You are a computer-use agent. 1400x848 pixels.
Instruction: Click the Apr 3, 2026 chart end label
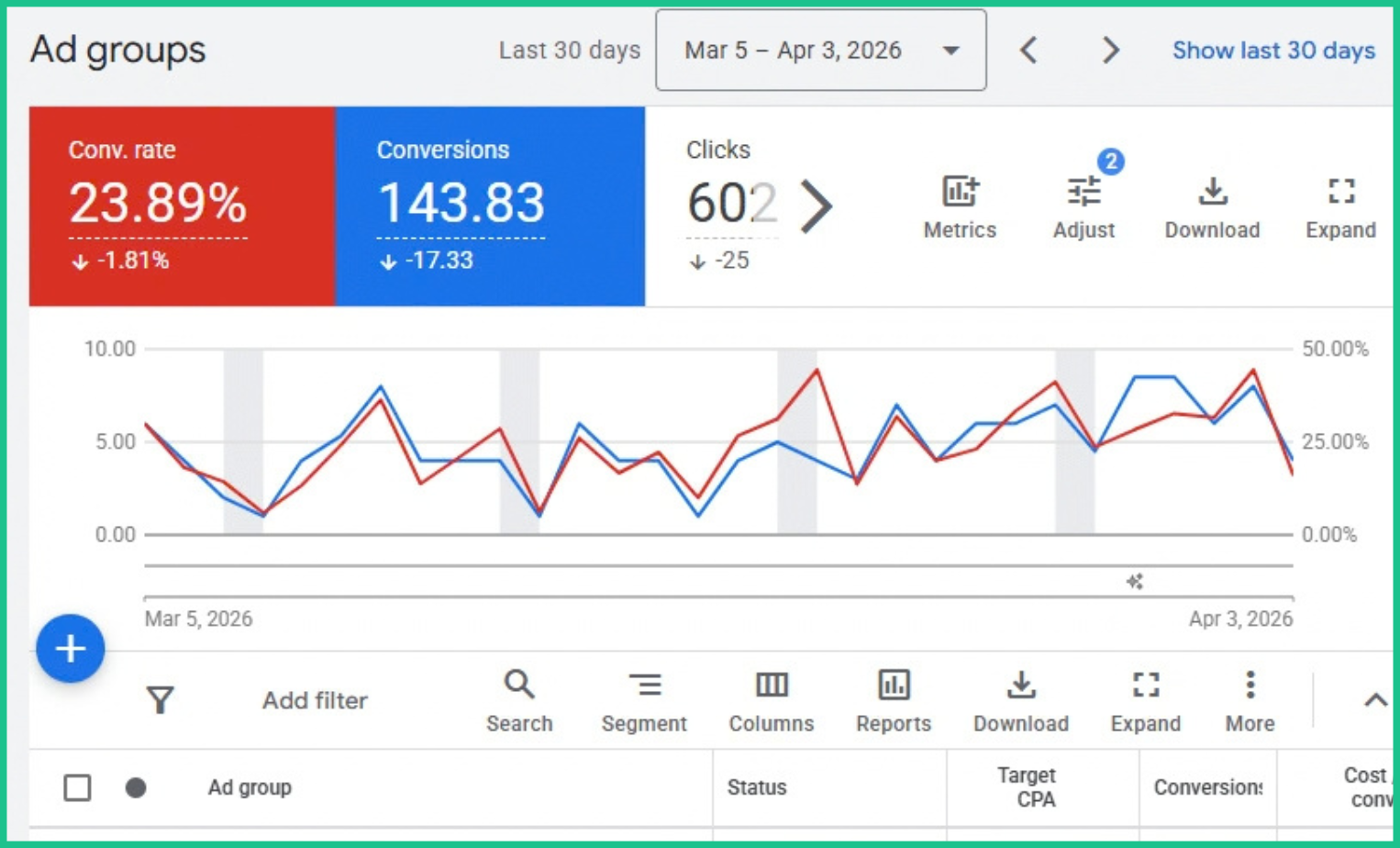click(x=1240, y=619)
